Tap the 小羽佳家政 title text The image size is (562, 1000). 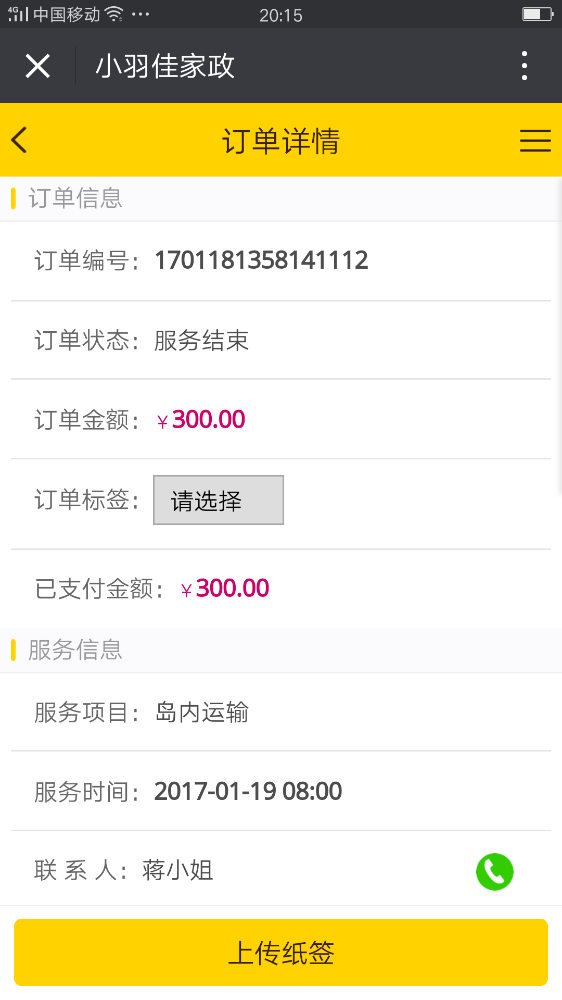pos(165,66)
